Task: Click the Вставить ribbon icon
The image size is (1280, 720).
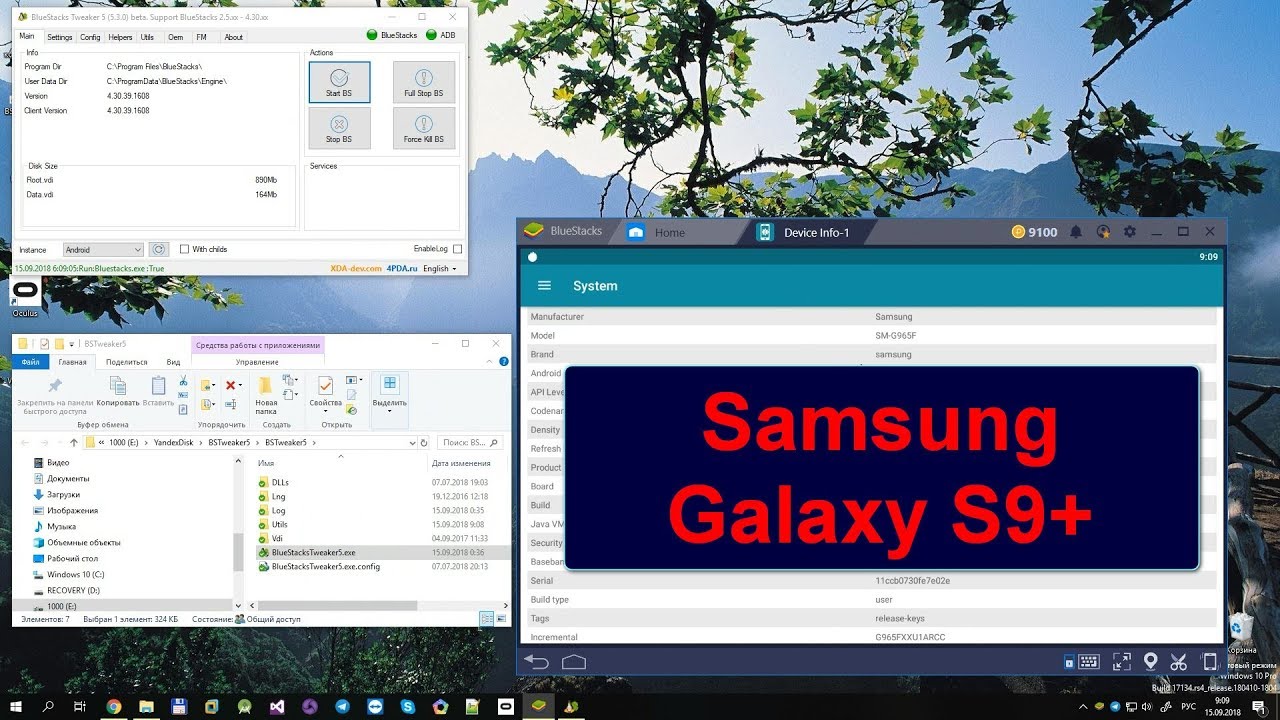Action: (x=158, y=391)
